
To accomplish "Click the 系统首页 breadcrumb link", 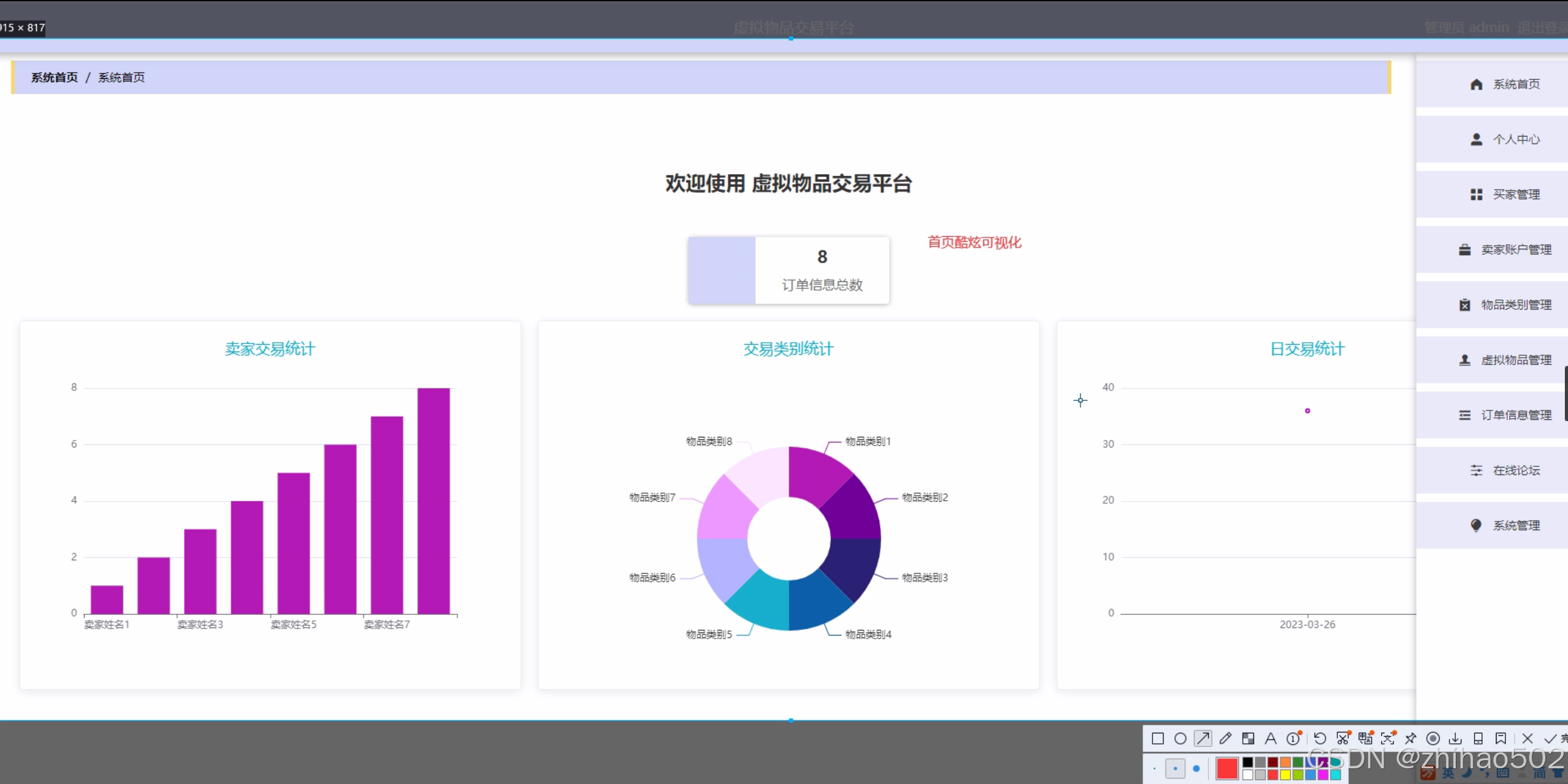I will coord(55,77).
